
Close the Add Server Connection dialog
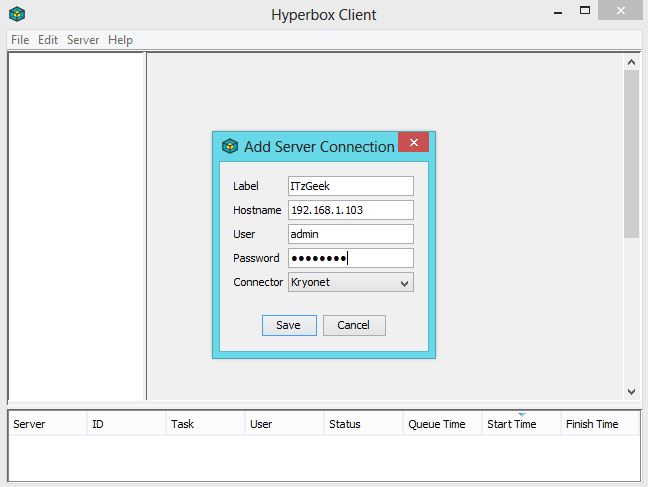[x=413, y=142]
